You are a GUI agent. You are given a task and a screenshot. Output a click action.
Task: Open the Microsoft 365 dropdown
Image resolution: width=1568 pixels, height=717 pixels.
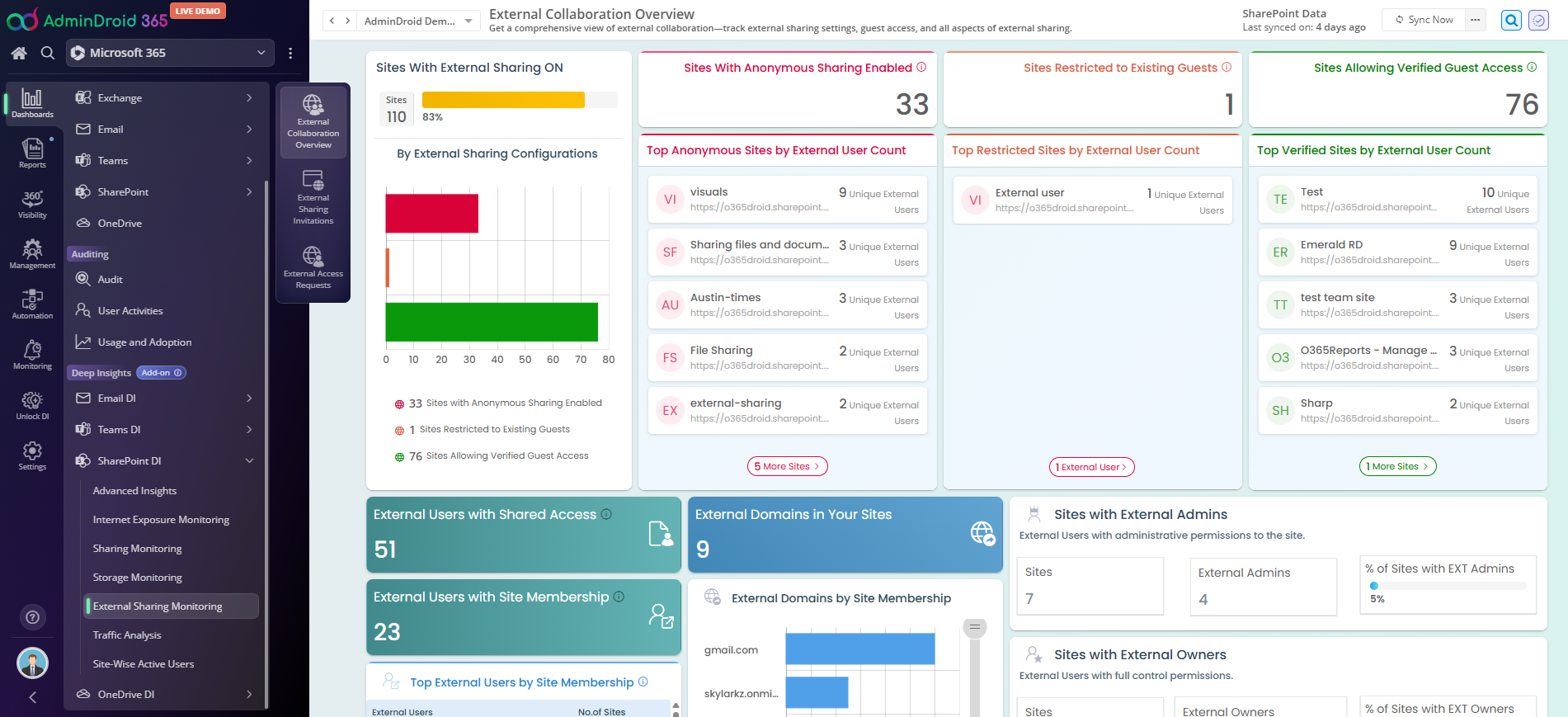click(170, 53)
